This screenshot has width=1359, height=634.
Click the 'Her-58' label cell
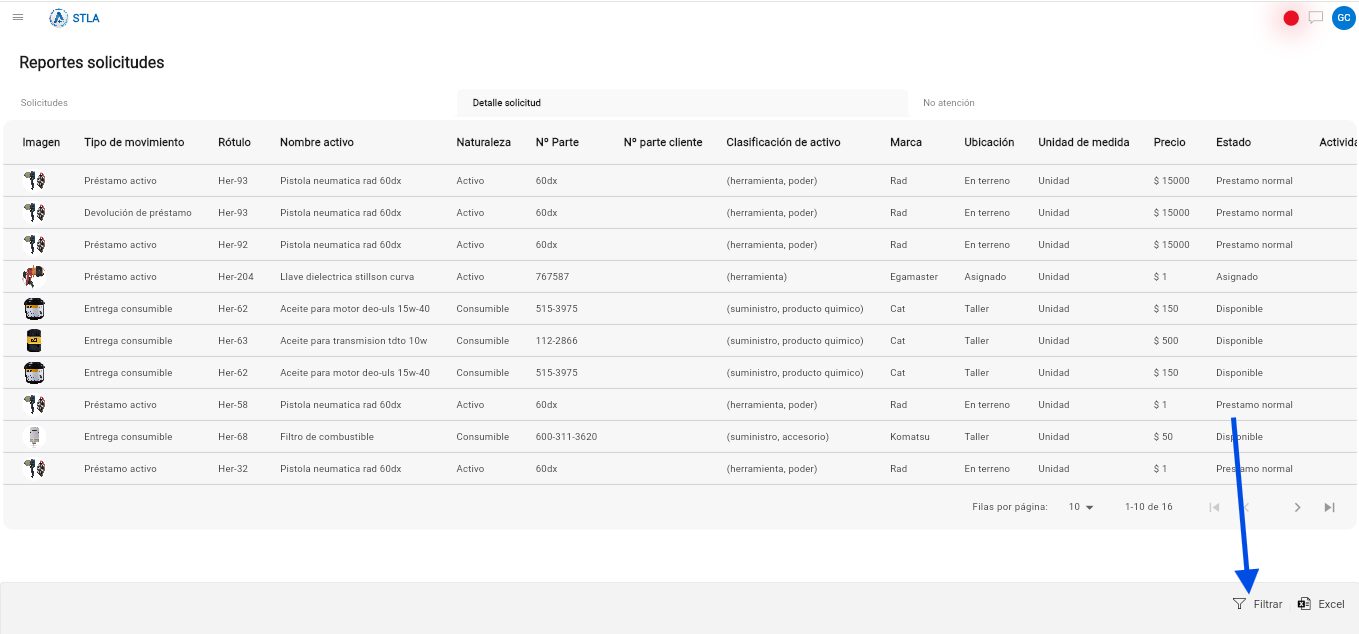coord(232,405)
